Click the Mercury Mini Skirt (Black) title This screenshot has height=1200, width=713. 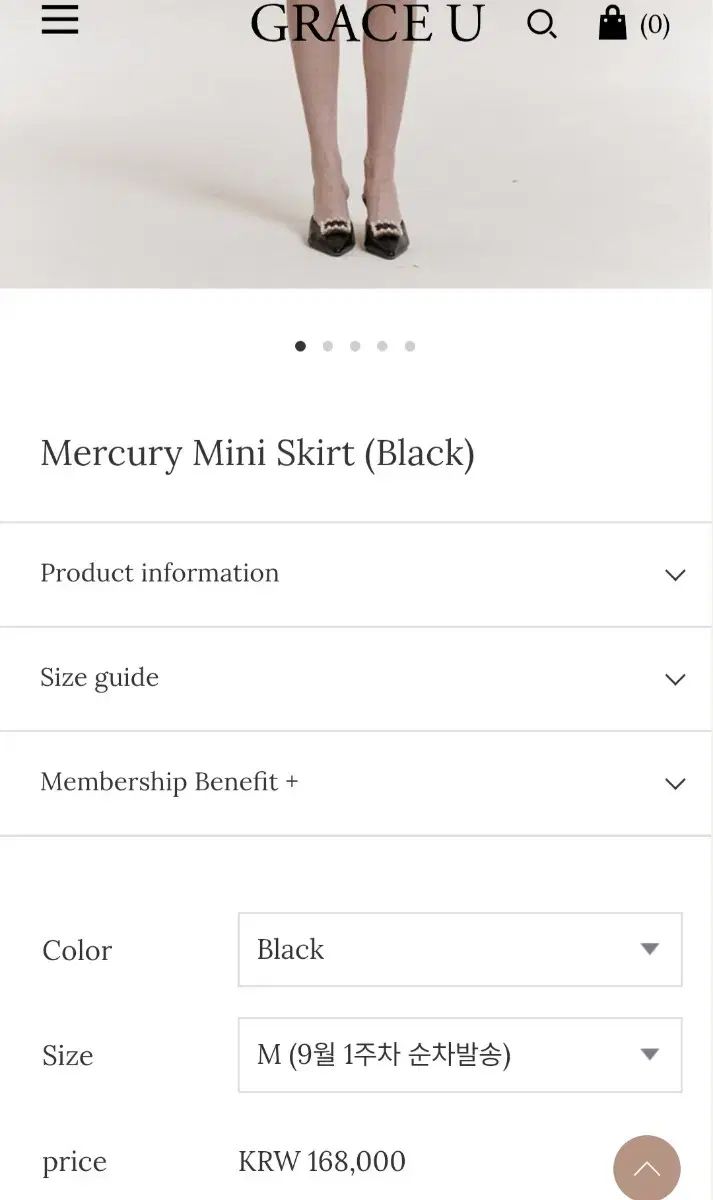[257, 454]
